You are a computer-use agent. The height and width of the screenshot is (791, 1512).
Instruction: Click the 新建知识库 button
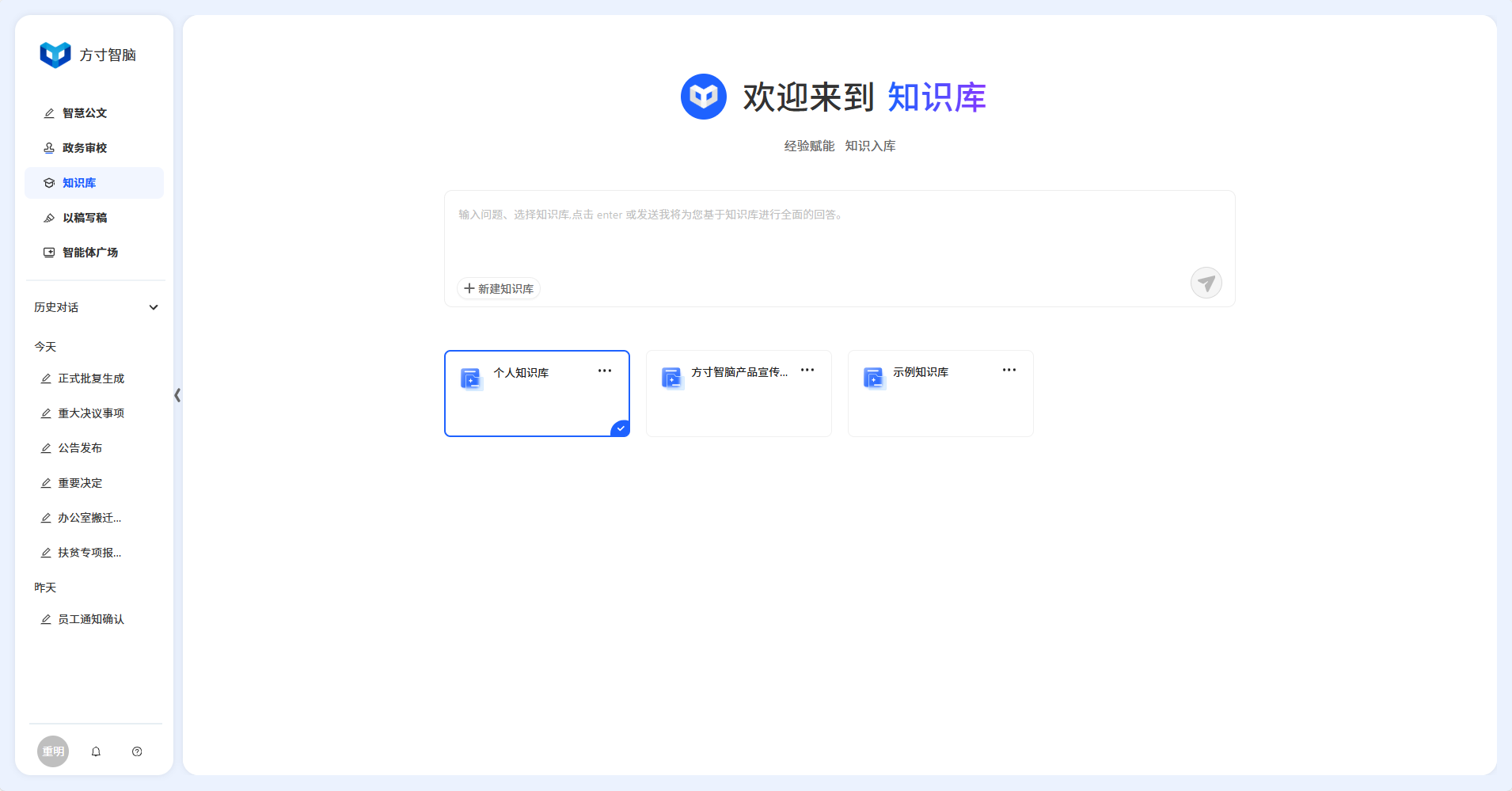tap(499, 289)
